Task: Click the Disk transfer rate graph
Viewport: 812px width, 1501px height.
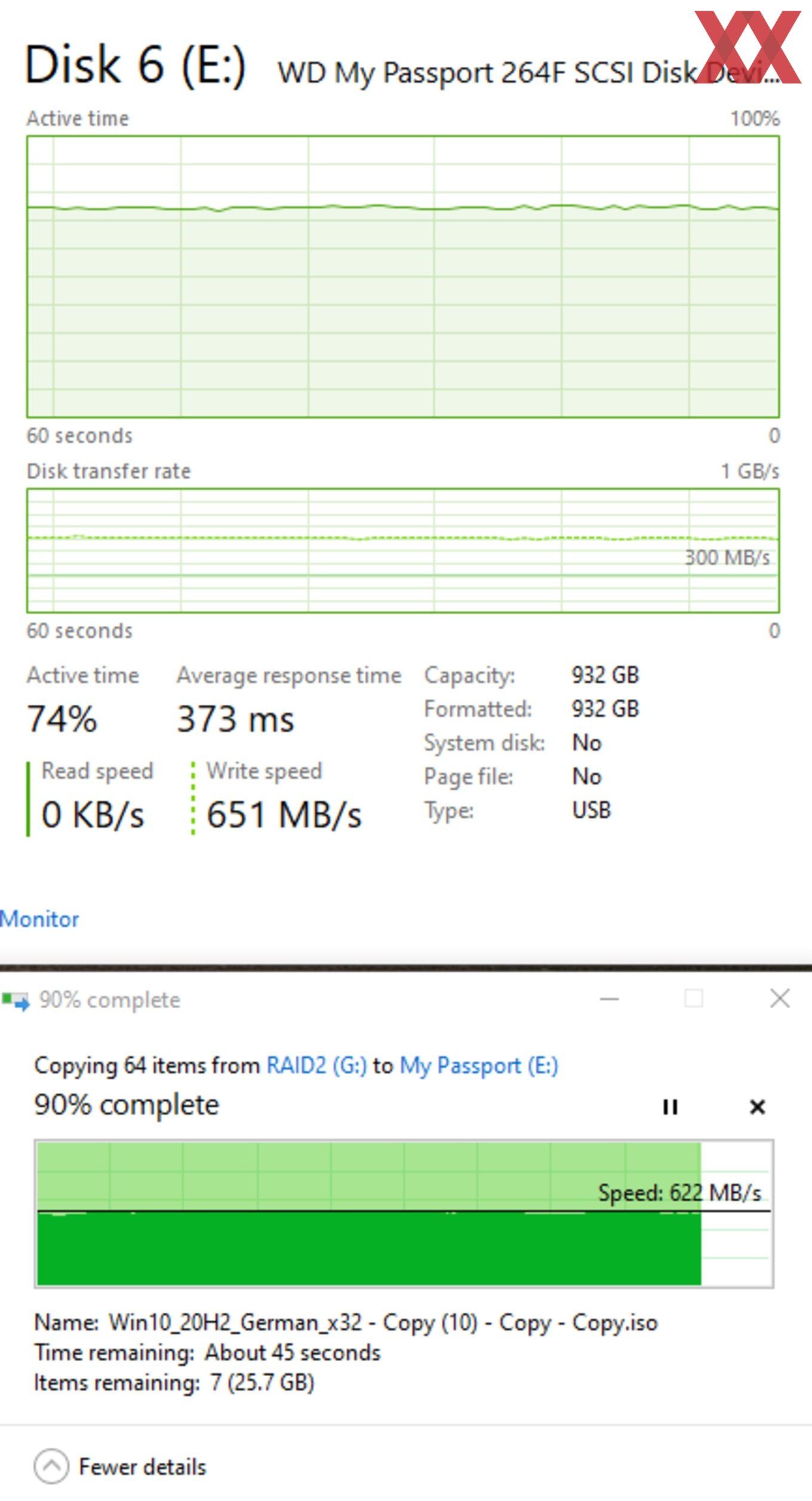Action: (403, 551)
